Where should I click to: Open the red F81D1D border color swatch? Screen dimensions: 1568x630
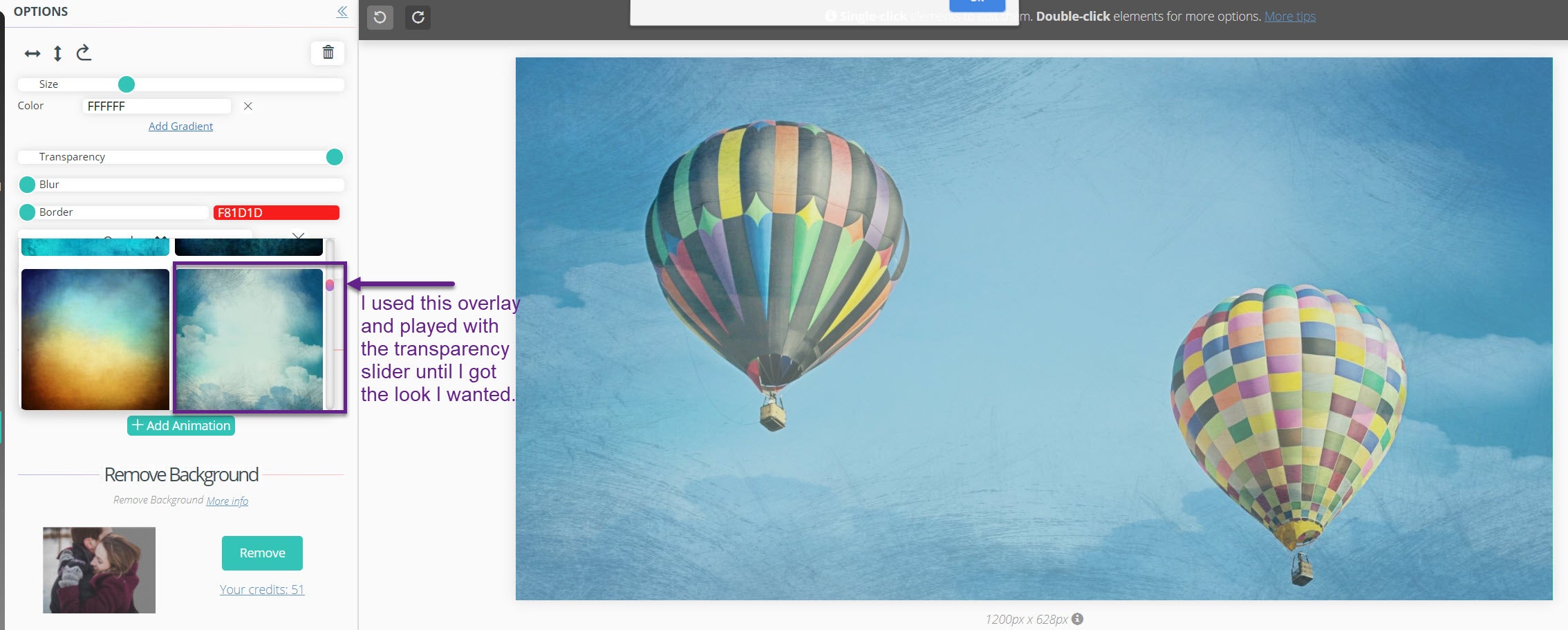(276, 213)
